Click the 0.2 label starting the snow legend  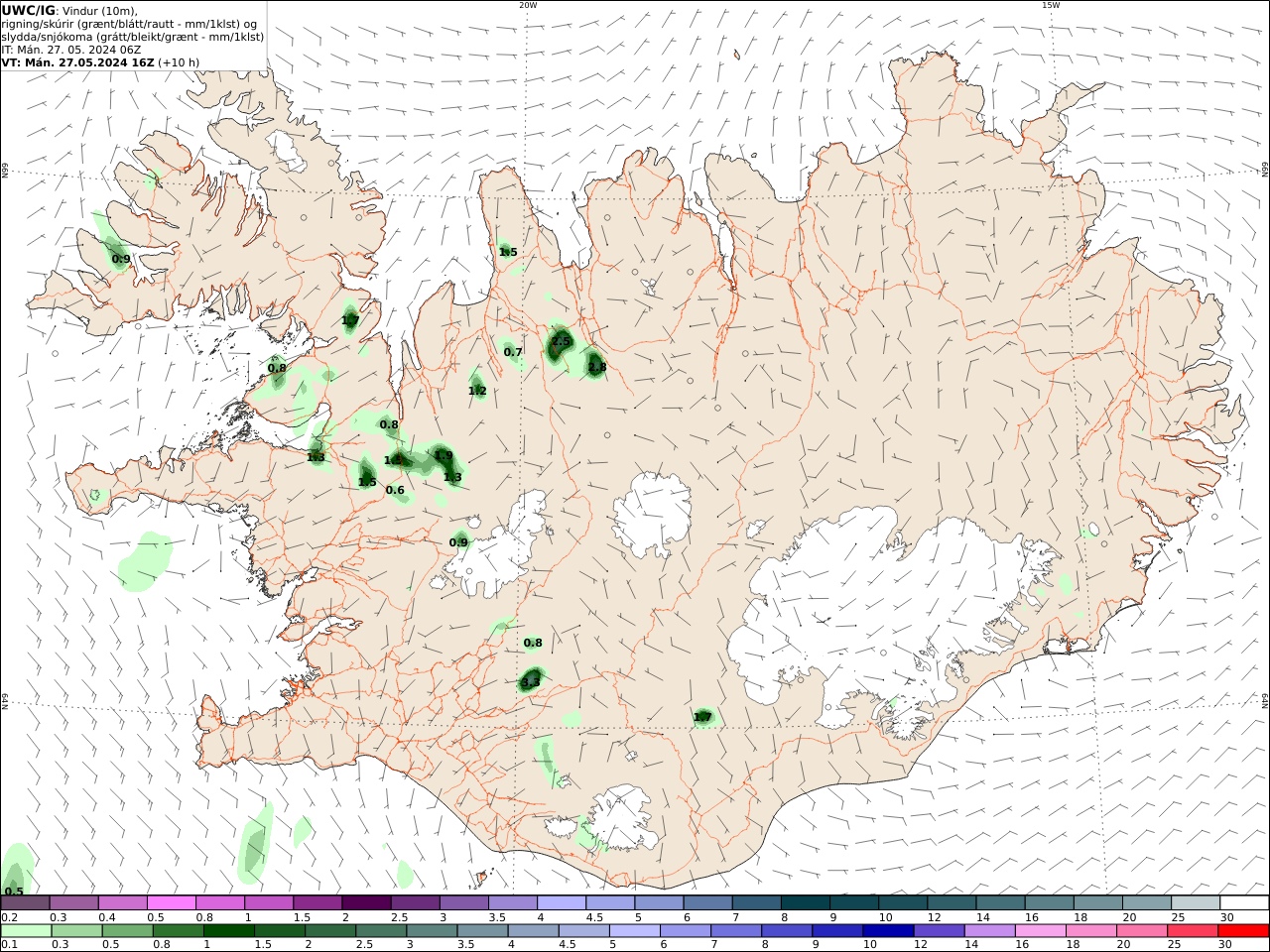[9, 917]
